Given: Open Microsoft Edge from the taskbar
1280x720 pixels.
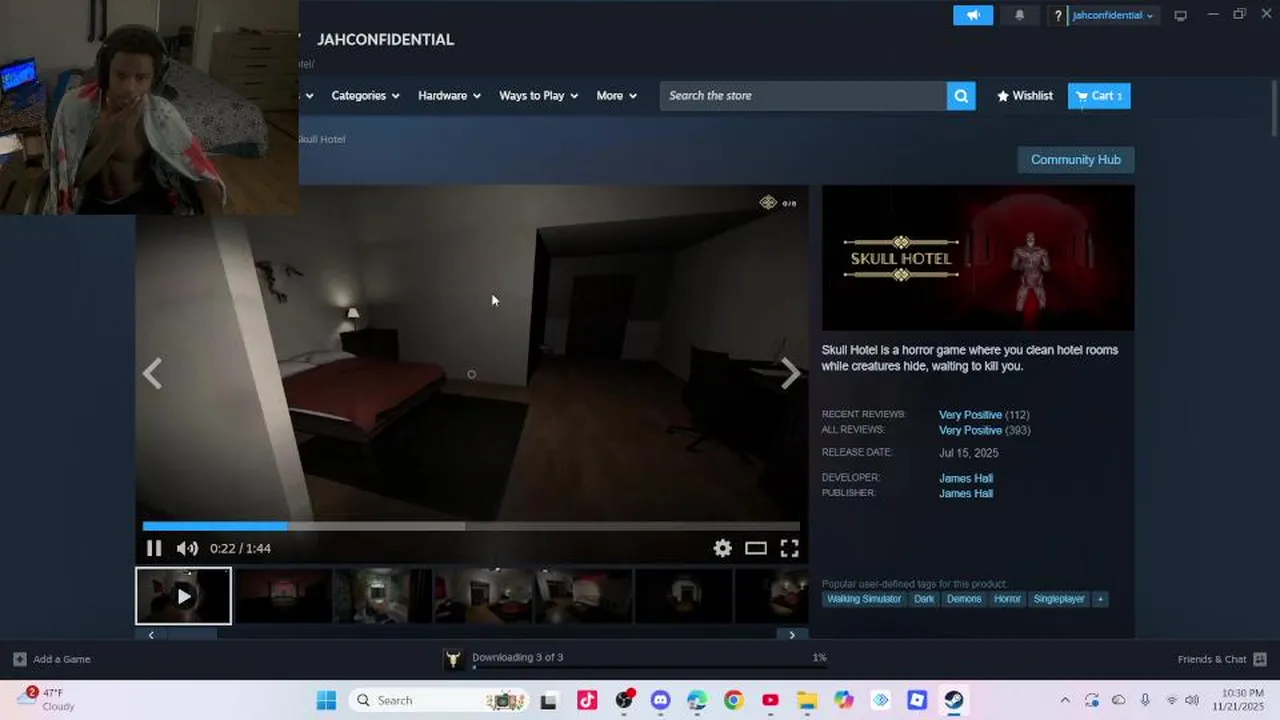Looking at the screenshot, I should point(697,700).
